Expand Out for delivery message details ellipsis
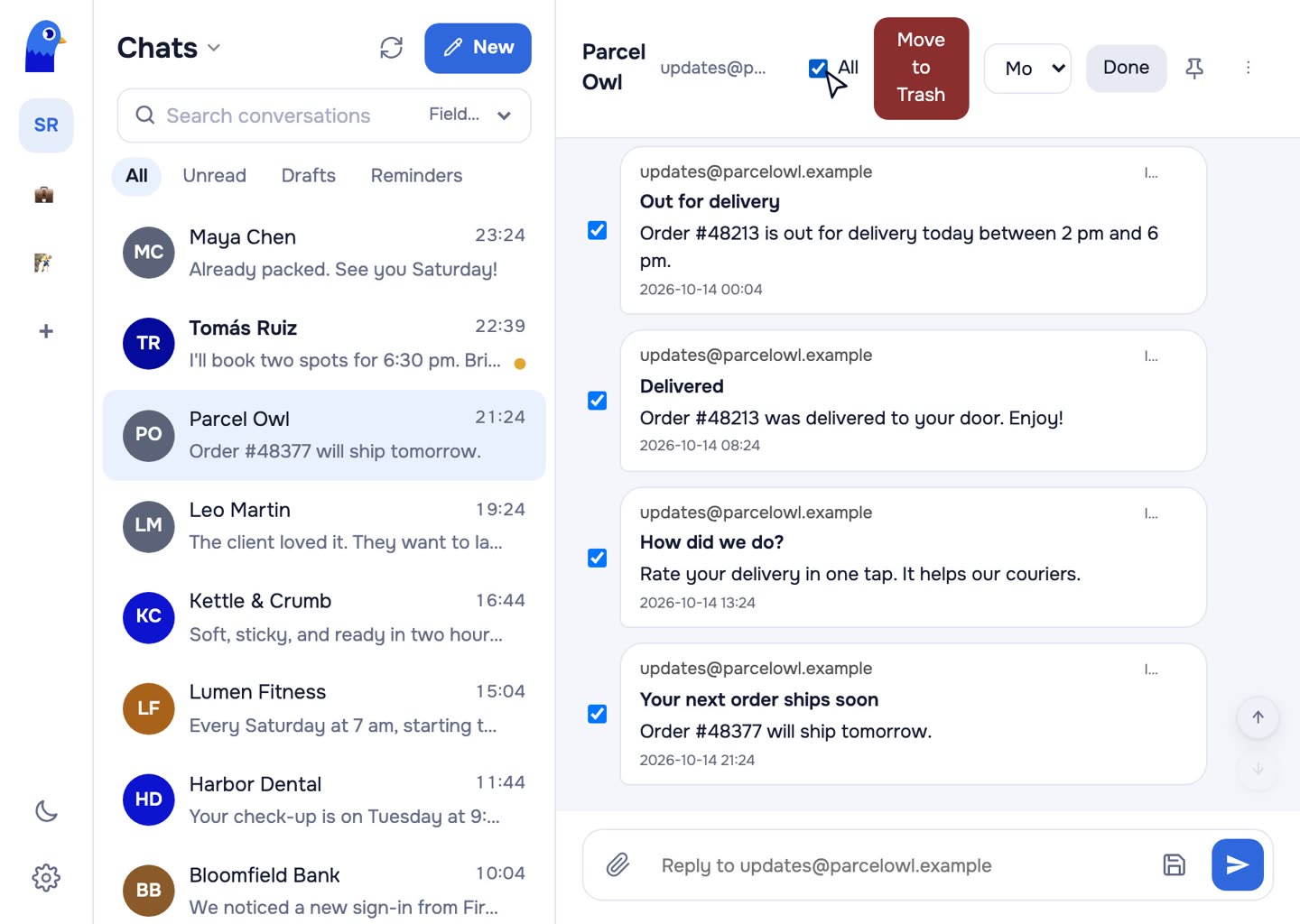 pos(1151,172)
